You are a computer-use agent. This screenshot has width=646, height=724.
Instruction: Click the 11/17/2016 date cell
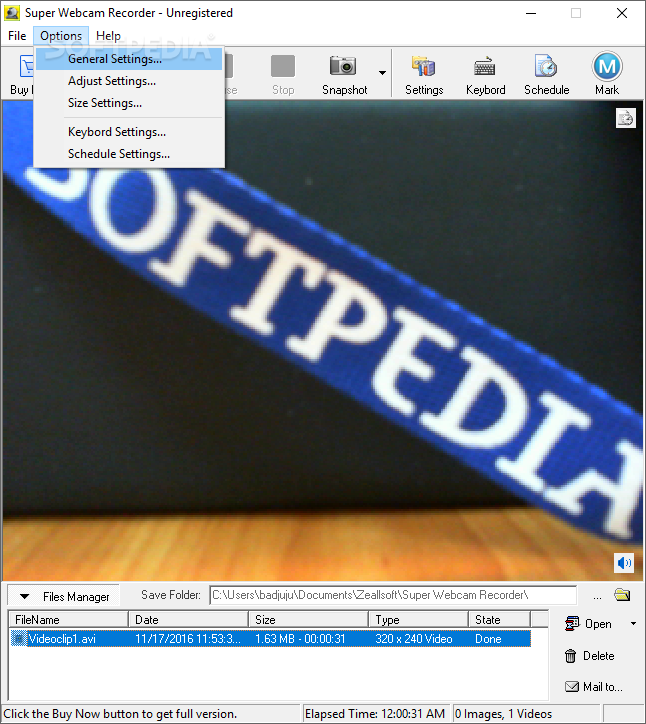click(187, 639)
